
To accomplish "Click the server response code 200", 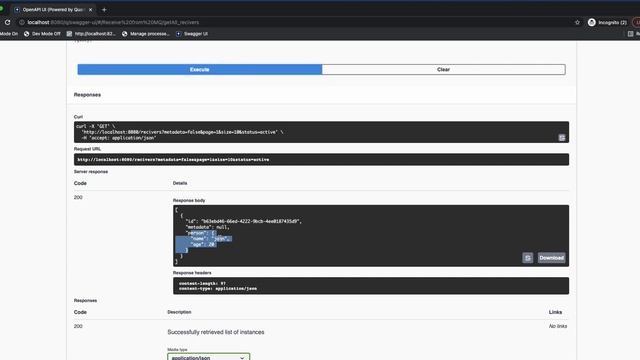I will point(78,198).
